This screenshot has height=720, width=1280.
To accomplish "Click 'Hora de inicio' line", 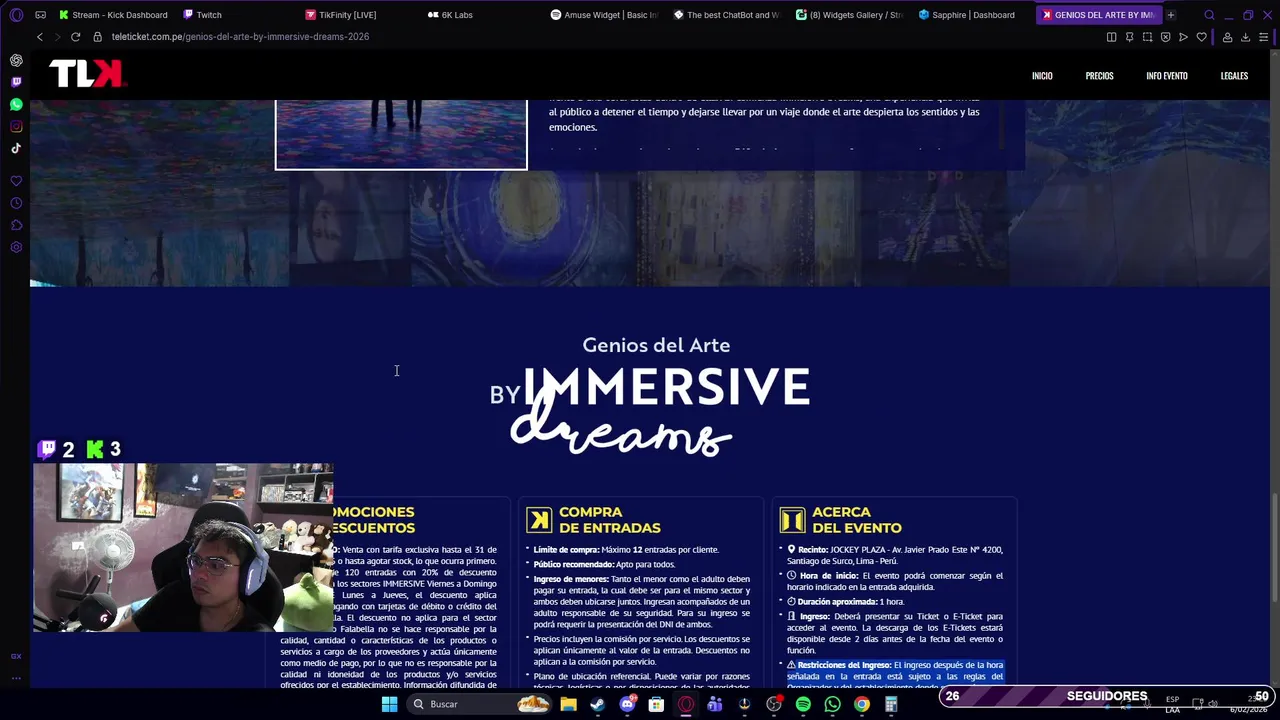I will 895,581.
